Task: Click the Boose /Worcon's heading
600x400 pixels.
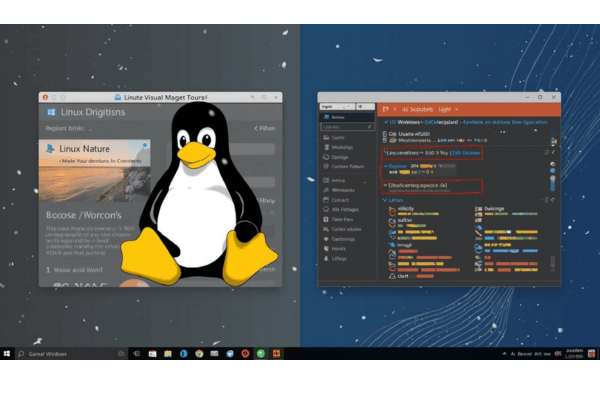Action: click(84, 215)
